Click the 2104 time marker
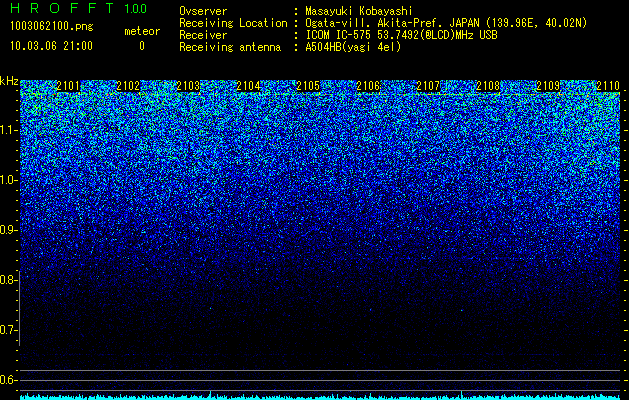 [248, 86]
